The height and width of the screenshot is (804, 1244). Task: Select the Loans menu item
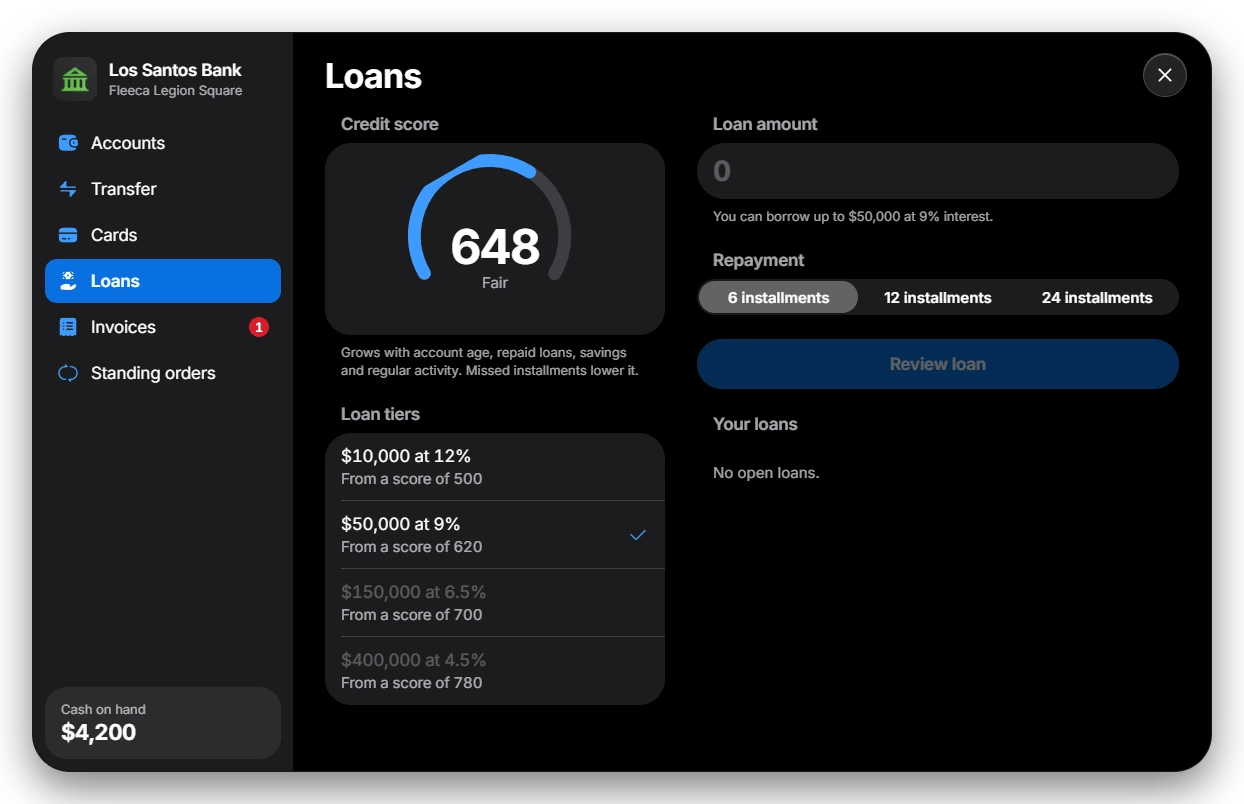pos(163,281)
